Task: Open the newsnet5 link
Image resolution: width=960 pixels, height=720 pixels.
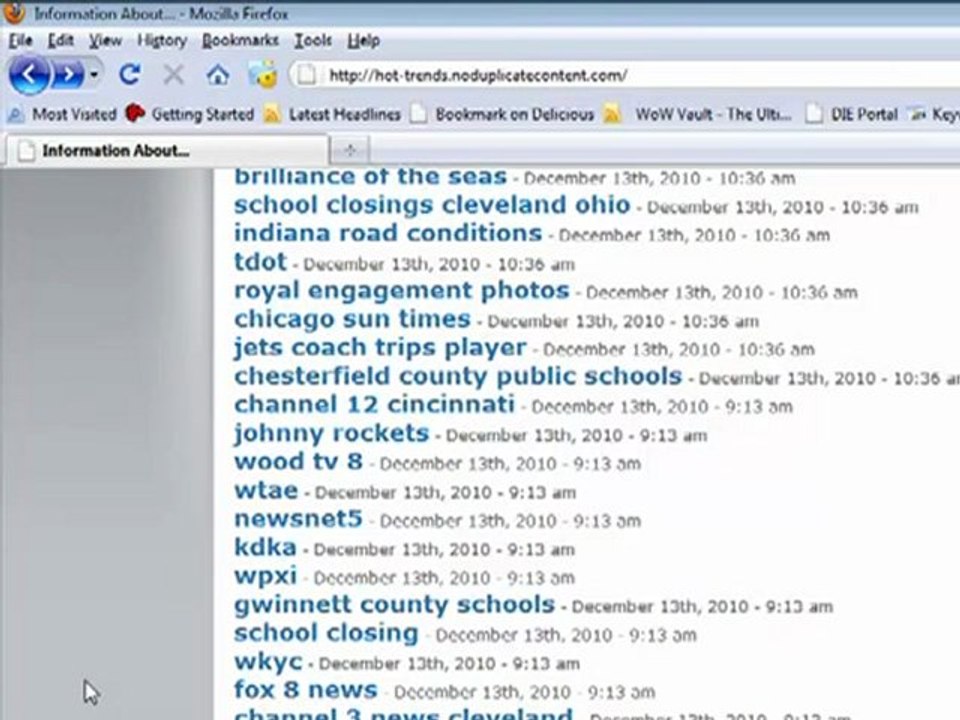Action: (299, 519)
